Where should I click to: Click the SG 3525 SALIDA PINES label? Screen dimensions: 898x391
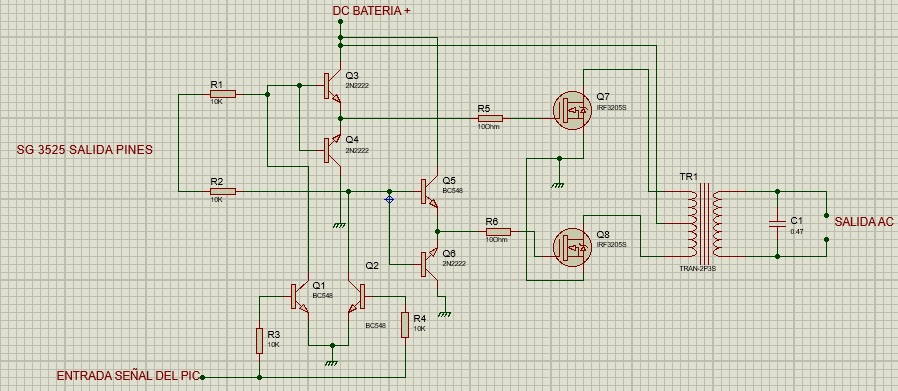(x=85, y=150)
